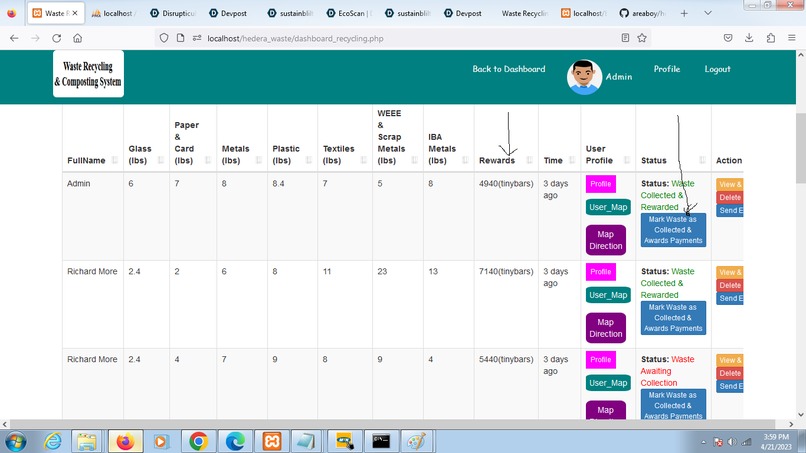Click Back to Dashboard link
The width and height of the screenshot is (806, 453).
click(x=509, y=69)
